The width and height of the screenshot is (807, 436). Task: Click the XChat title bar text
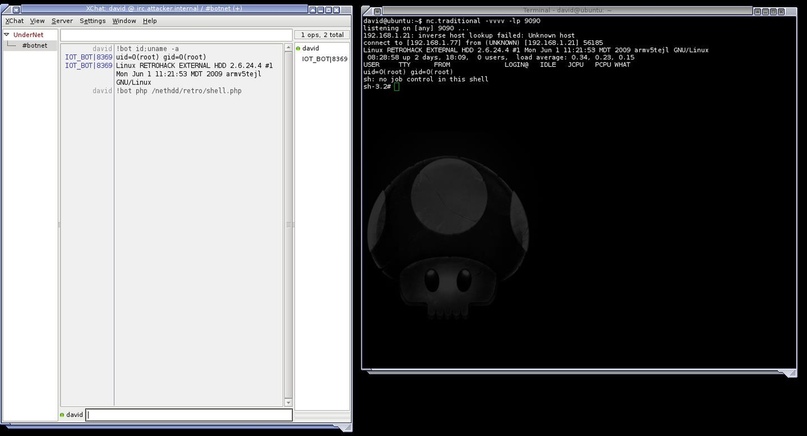tap(164, 9)
